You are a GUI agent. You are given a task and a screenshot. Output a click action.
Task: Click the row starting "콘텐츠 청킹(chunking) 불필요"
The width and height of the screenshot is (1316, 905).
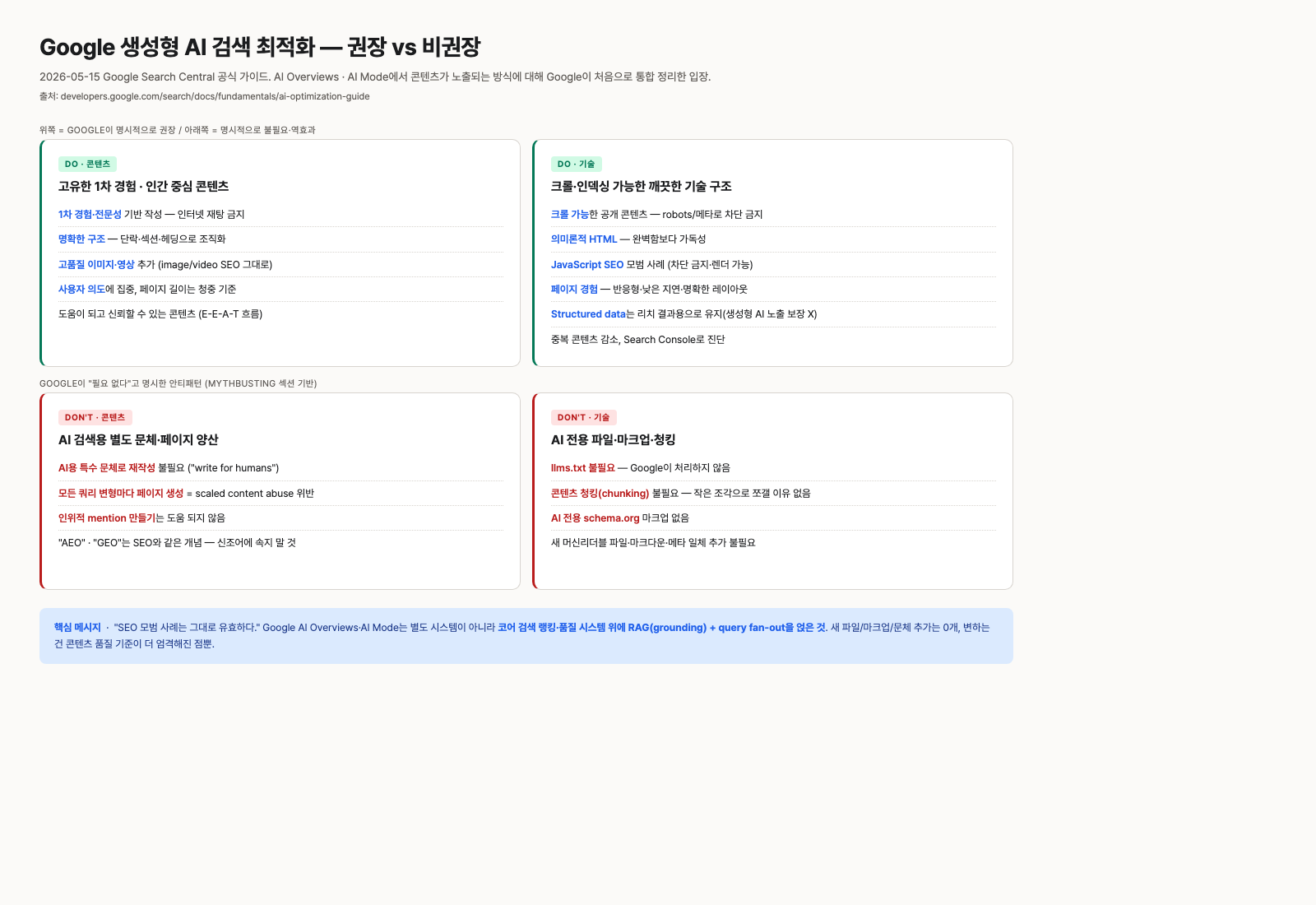(773, 493)
